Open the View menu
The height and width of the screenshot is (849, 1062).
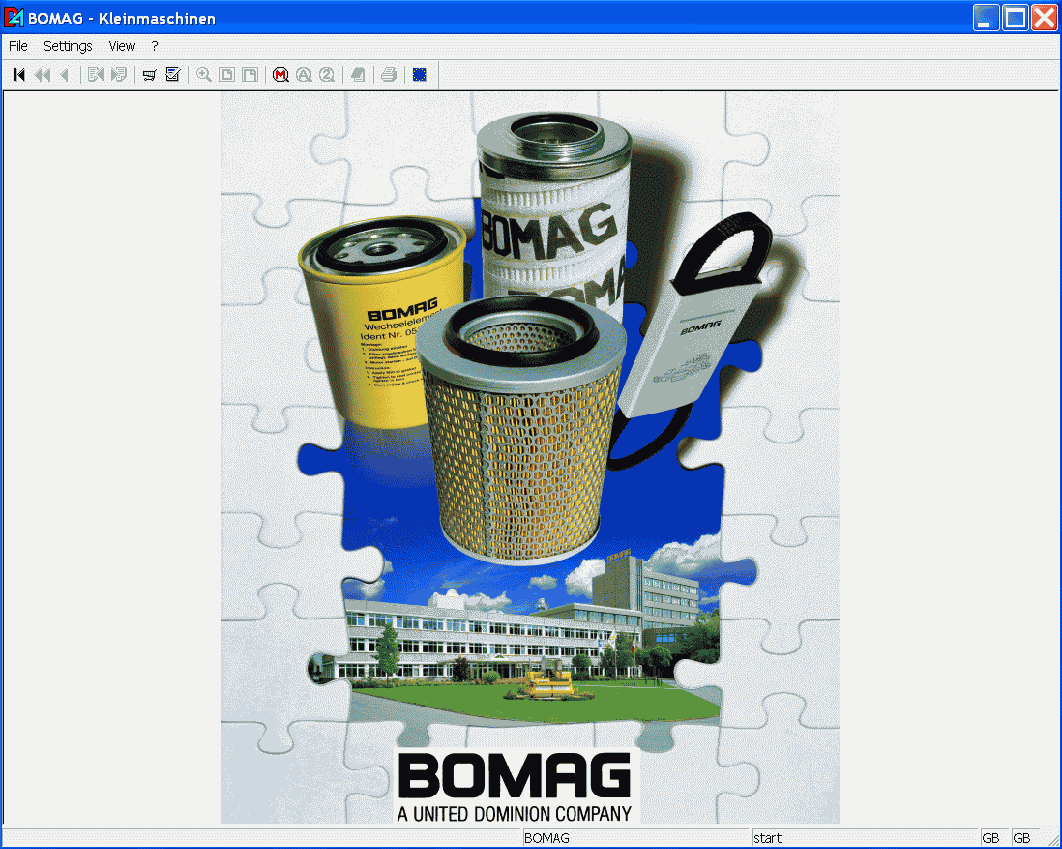pos(122,46)
